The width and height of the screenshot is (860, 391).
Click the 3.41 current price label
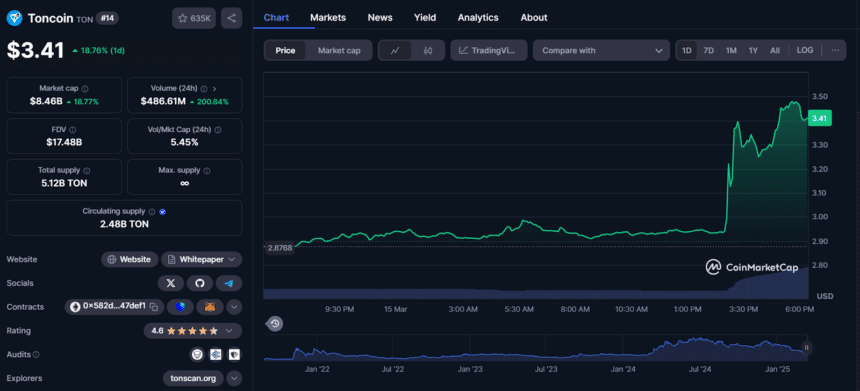(819, 118)
